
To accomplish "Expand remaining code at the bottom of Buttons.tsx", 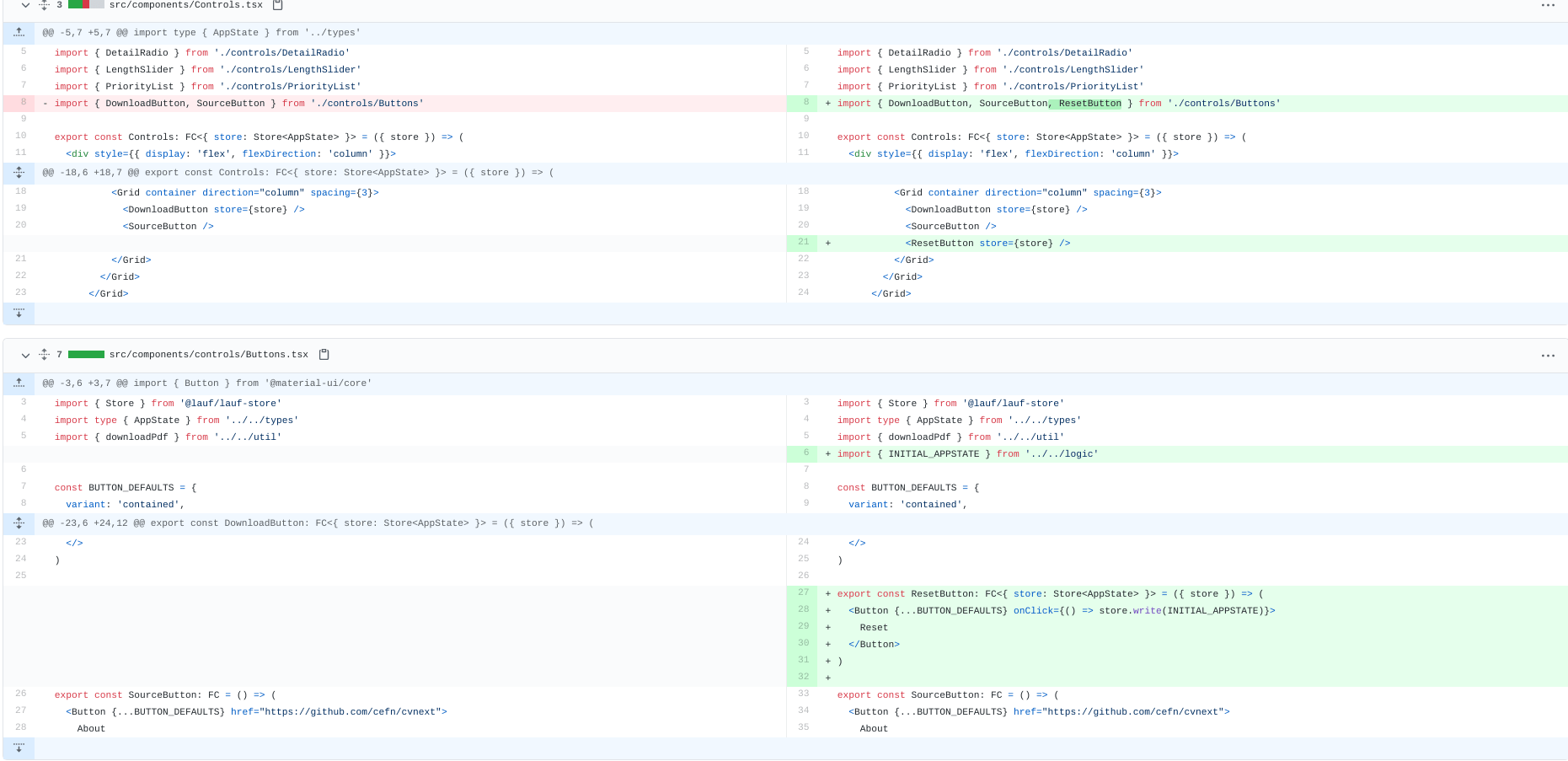I will pyautogui.click(x=19, y=748).
